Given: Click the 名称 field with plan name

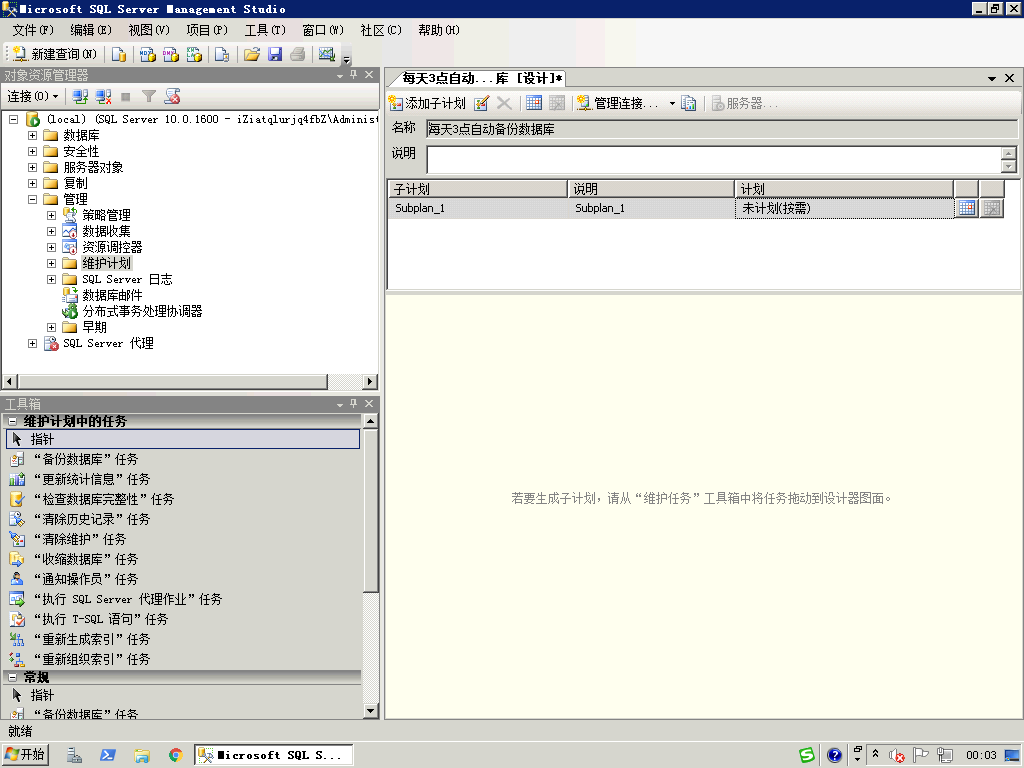Looking at the screenshot, I should click(x=722, y=129).
